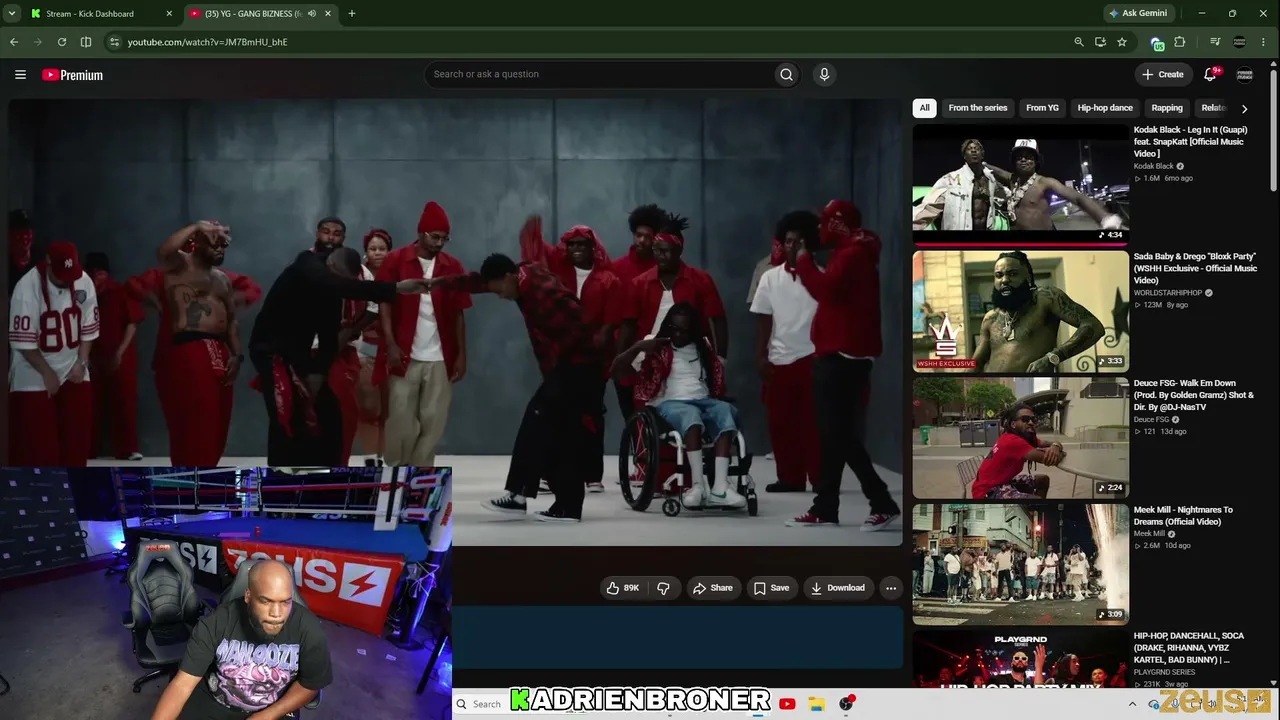Start voice search with the microphone

(x=824, y=74)
